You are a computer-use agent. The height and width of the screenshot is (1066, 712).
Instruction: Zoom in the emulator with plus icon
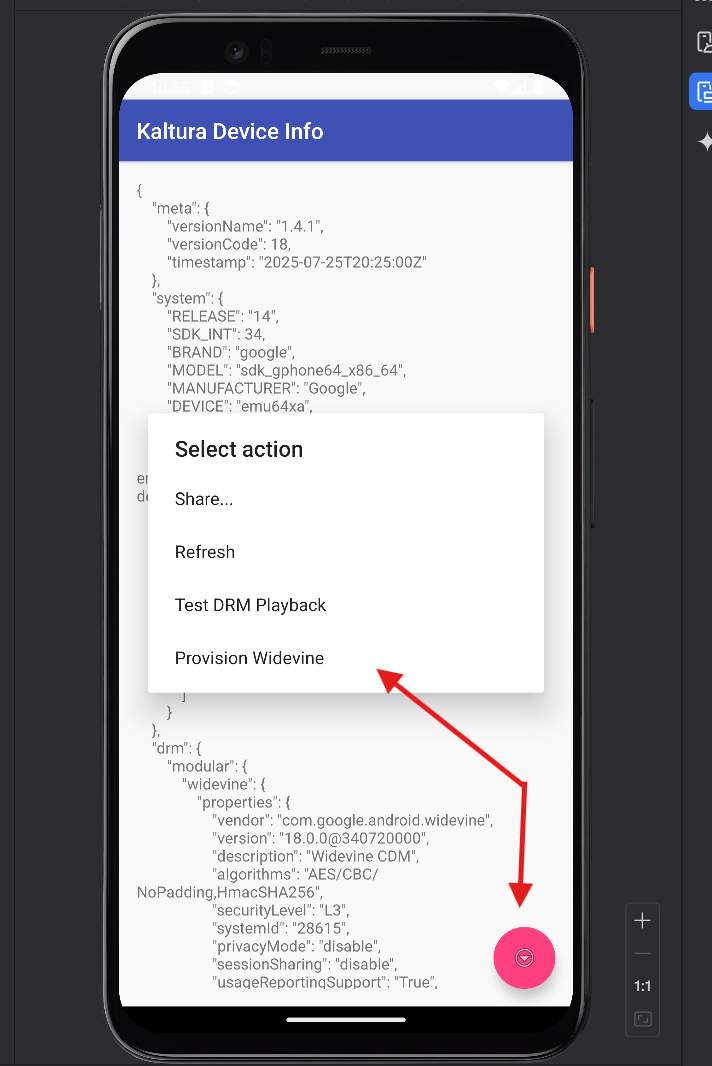click(643, 921)
